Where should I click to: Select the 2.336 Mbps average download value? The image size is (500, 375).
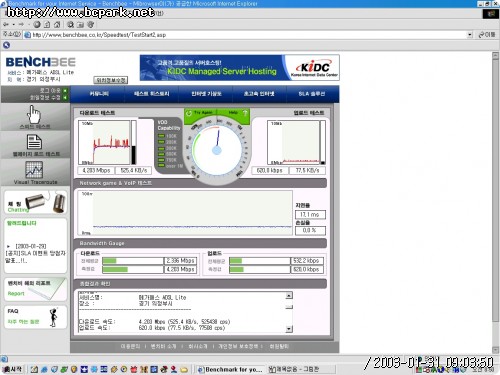(180, 261)
